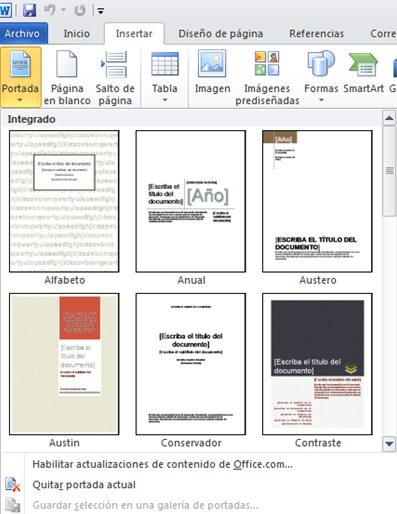Select the Conservador cover page thumbnail

coord(191,364)
